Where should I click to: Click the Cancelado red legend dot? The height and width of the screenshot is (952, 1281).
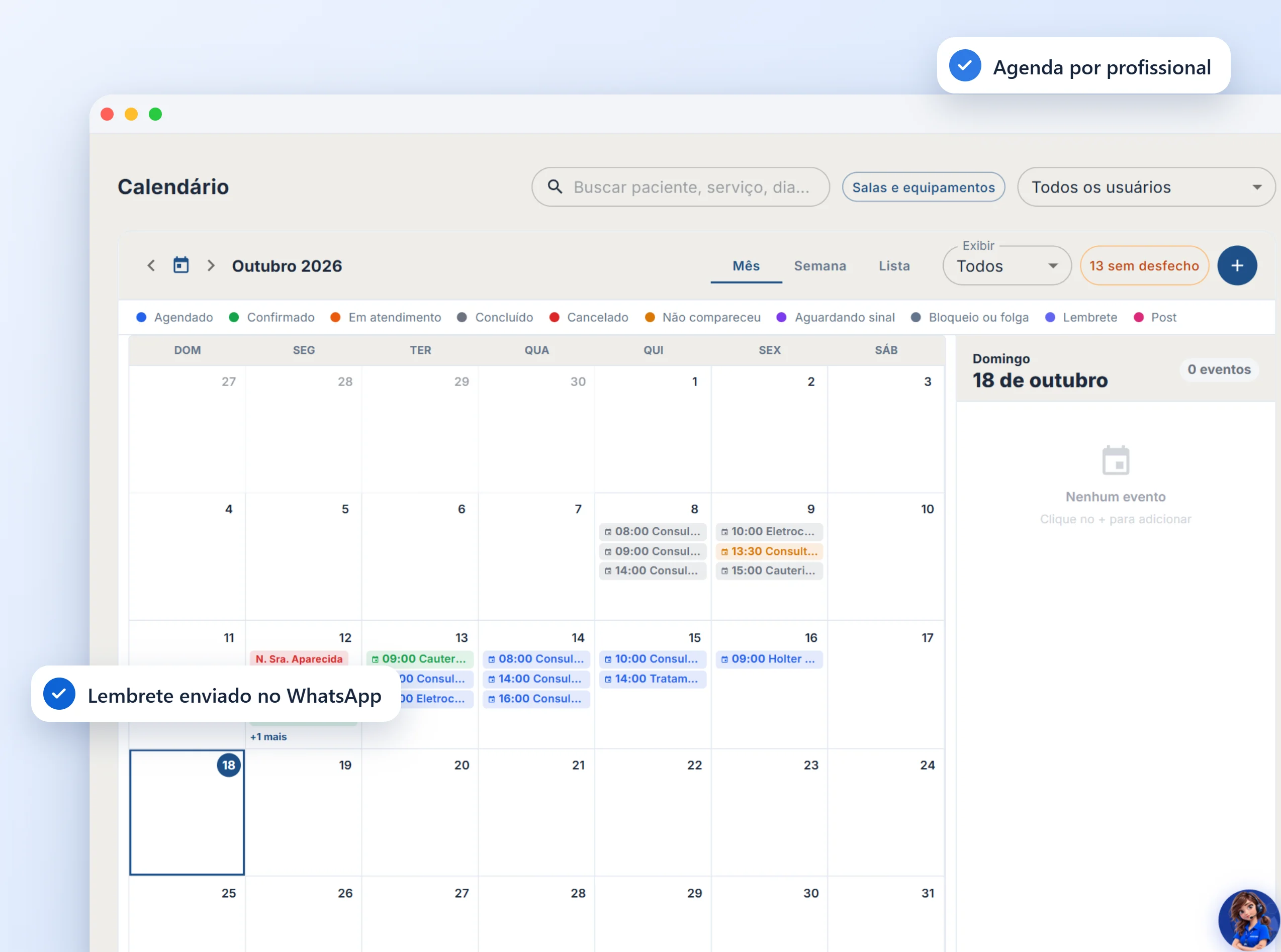click(554, 318)
